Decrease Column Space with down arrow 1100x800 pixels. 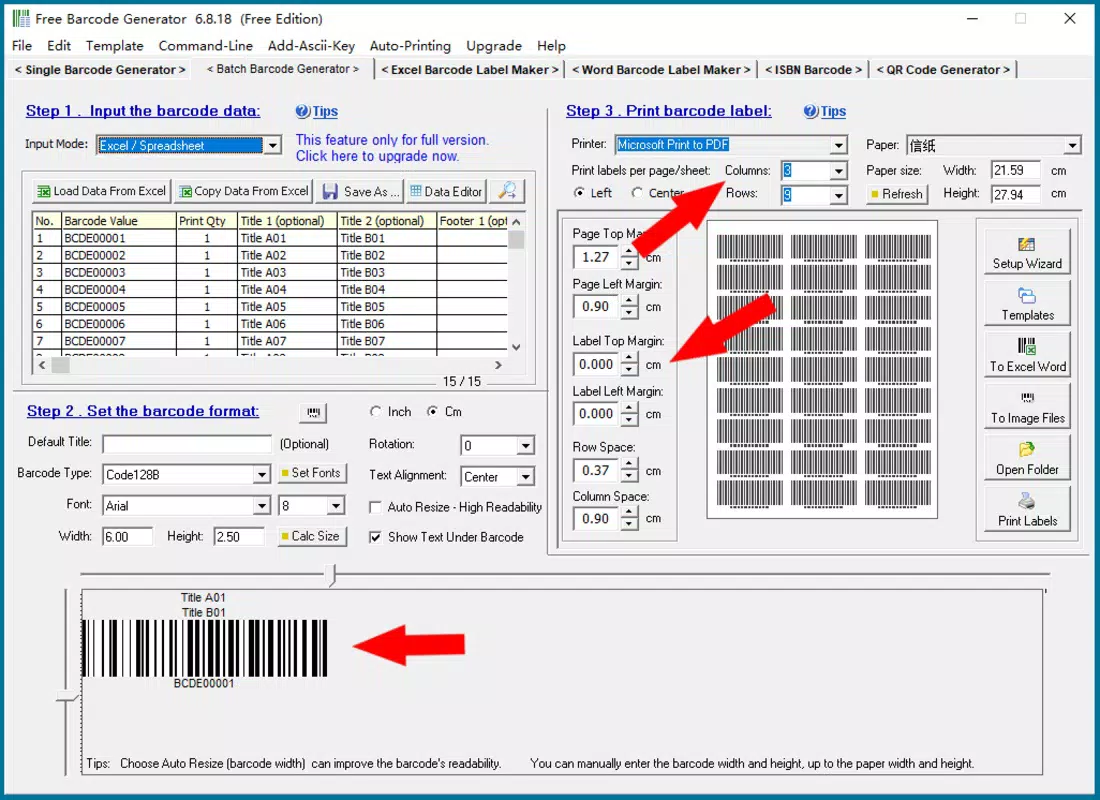click(x=629, y=524)
